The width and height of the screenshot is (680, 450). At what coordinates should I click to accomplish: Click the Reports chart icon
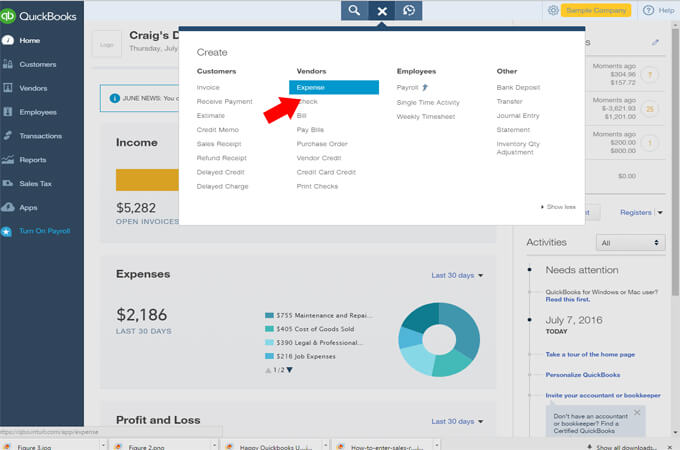8,160
